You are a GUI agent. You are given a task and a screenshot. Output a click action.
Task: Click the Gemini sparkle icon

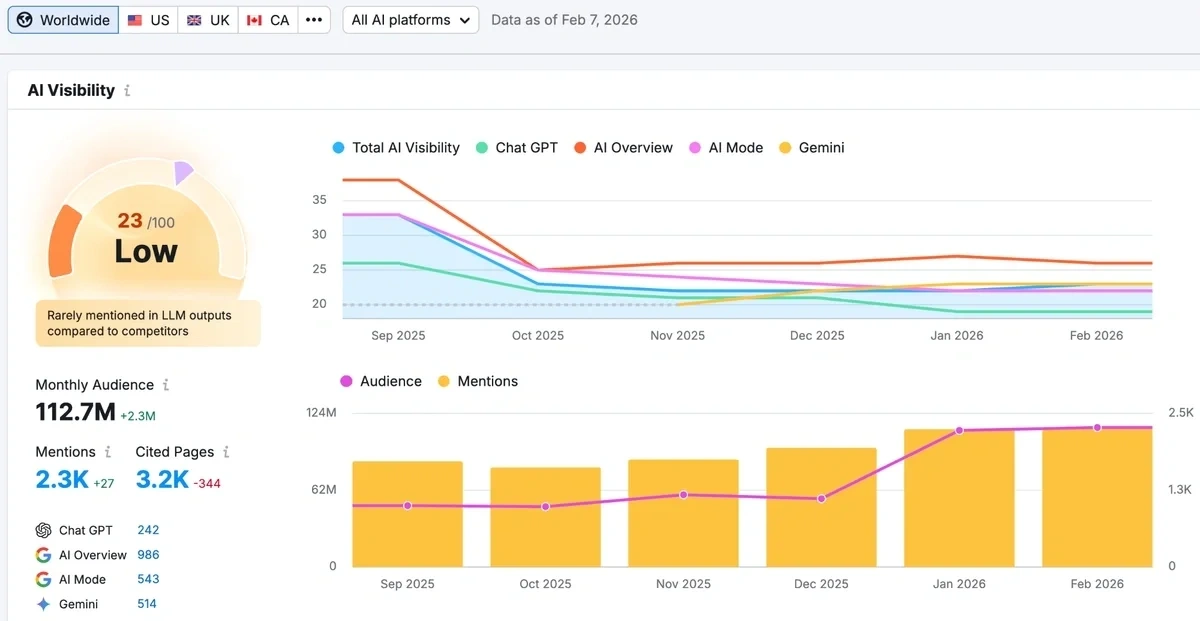point(43,604)
